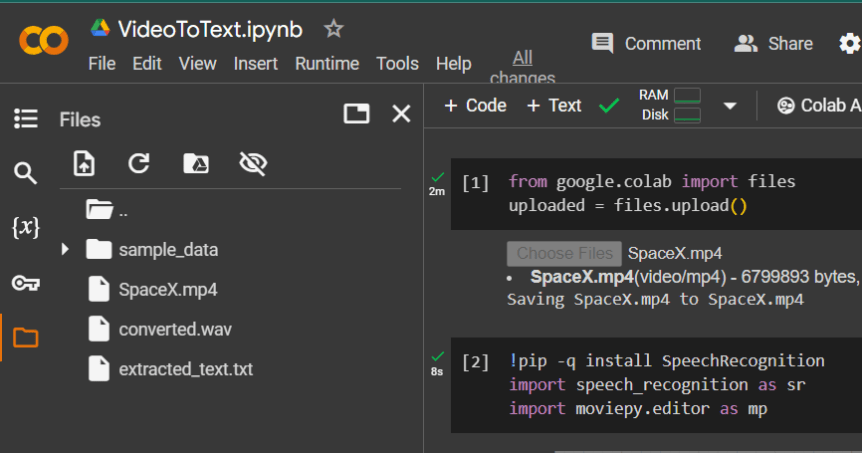The image size is (862, 453).
Task: Open the Runtime menu
Action: (x=326, y=64)
